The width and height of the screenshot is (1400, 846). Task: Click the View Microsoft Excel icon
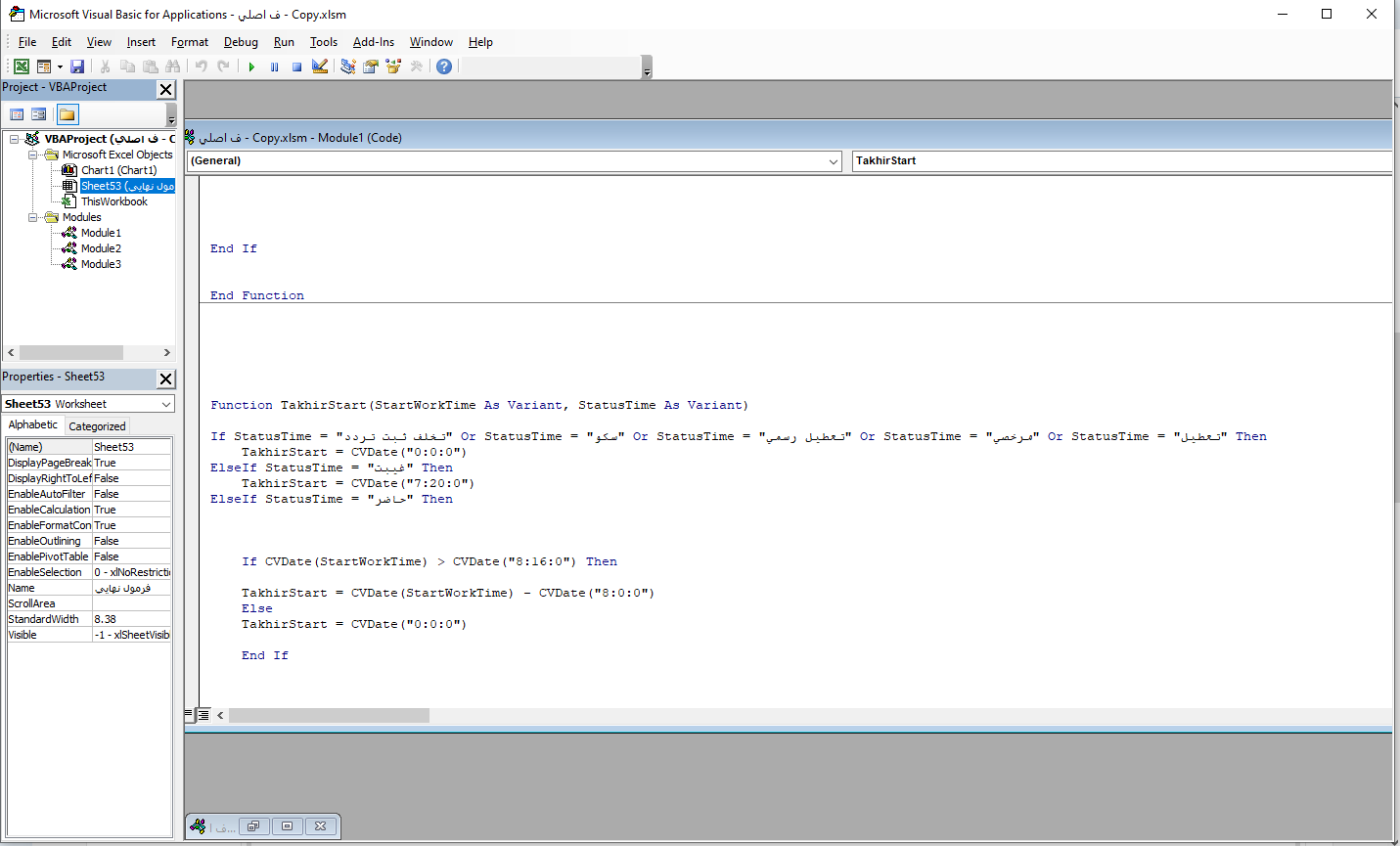21,67
